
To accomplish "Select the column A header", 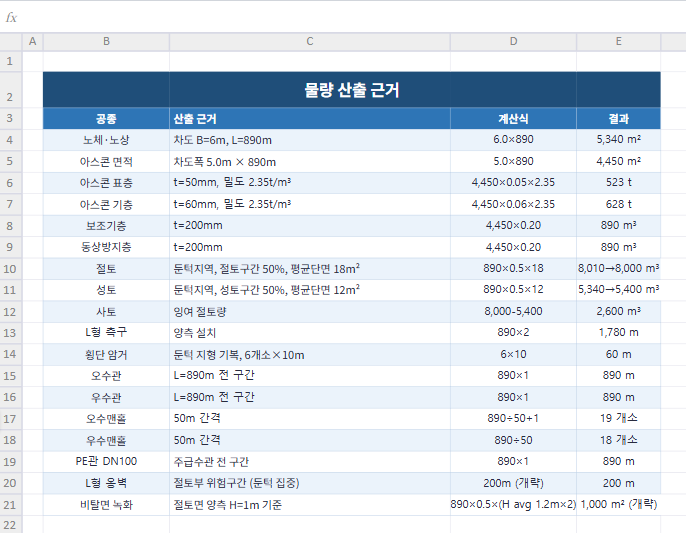I will pyautogui.click(x=32, y=41).
